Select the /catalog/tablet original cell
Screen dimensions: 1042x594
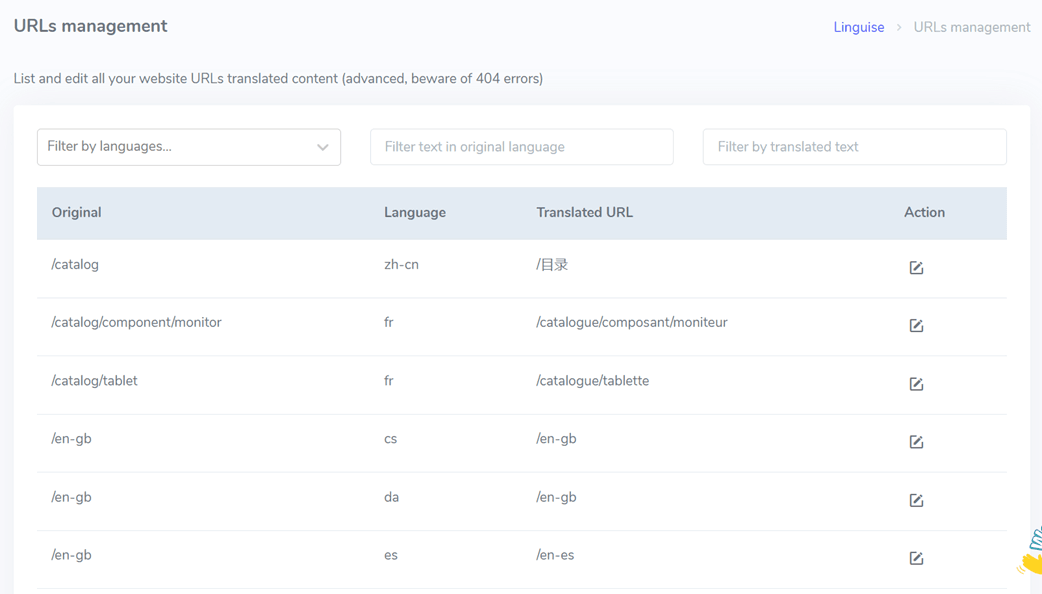point(94,381)
